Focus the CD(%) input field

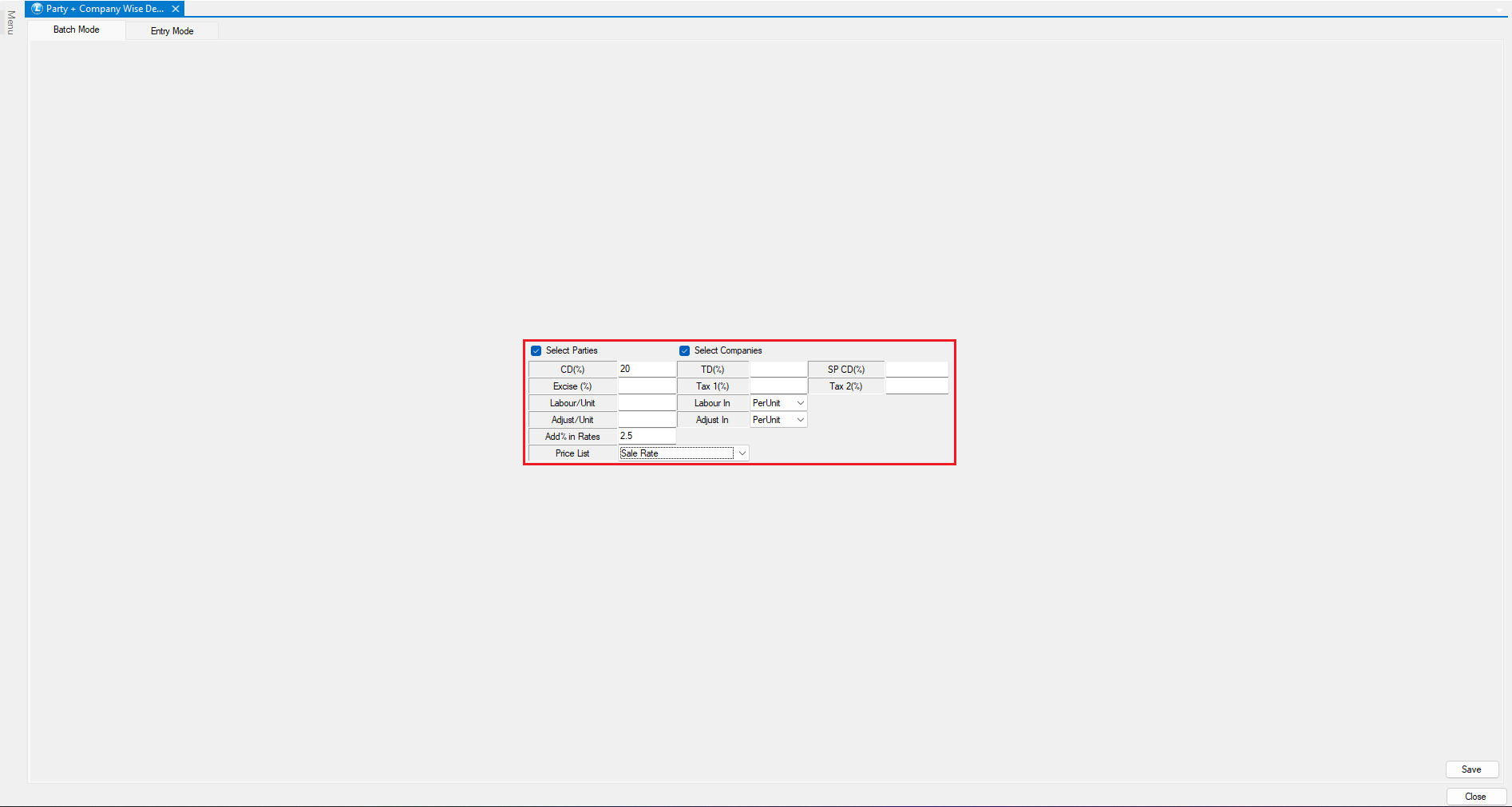pos(647,369)
